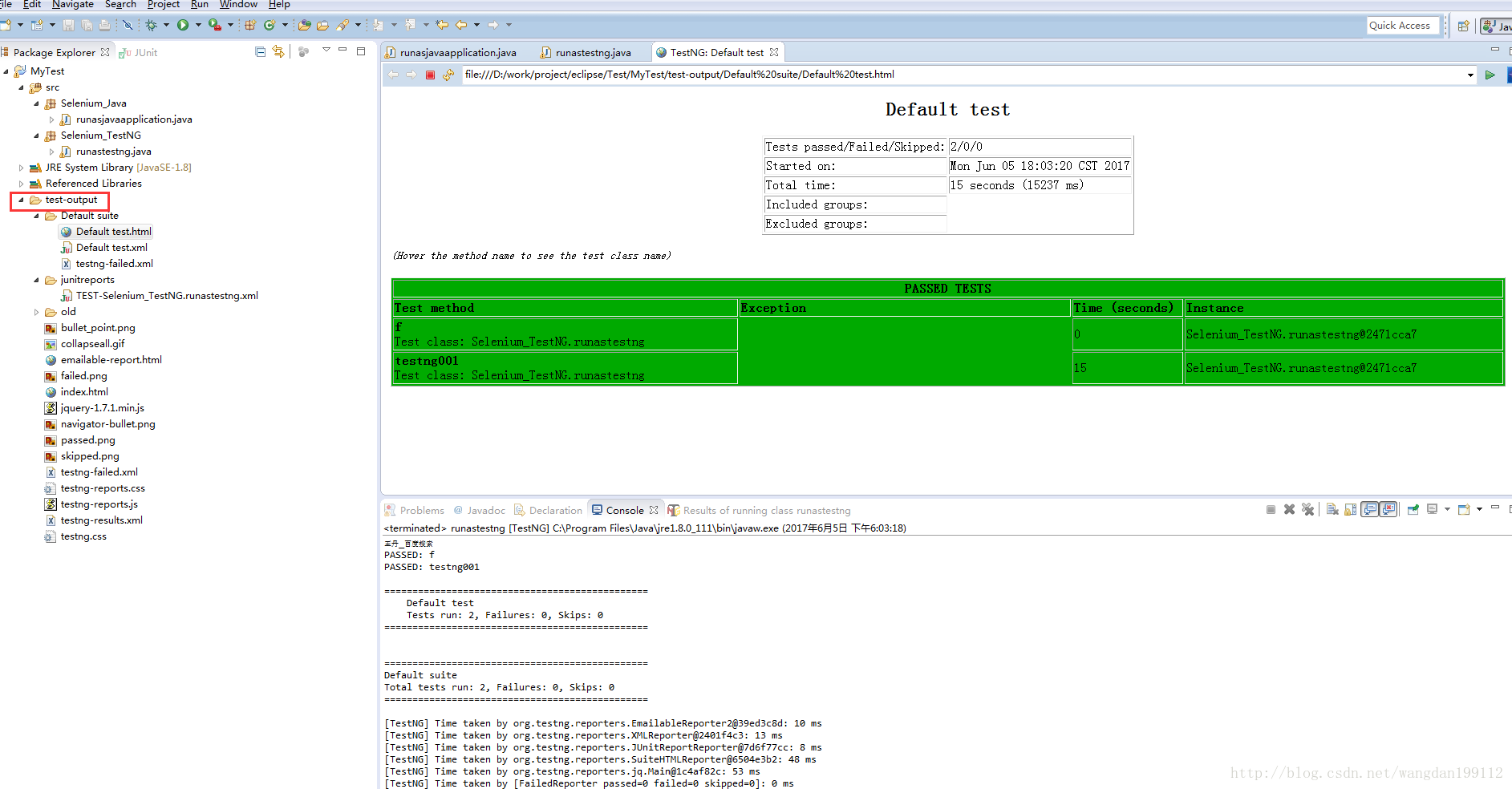
Task: Switch to the Problems tab
Action: 415,510
